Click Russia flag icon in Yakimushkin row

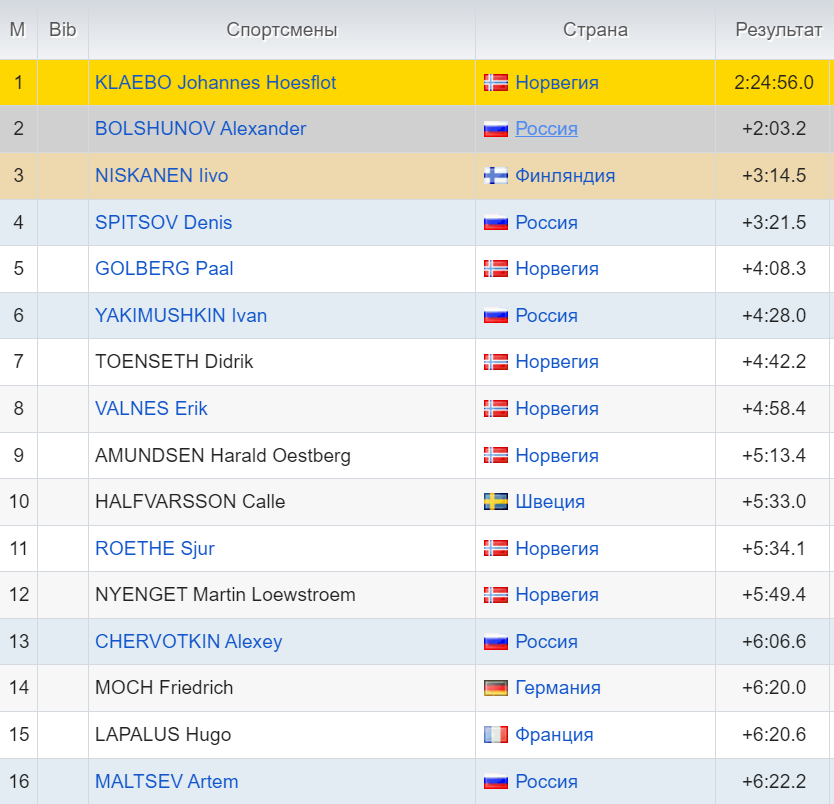click(496, 316)
